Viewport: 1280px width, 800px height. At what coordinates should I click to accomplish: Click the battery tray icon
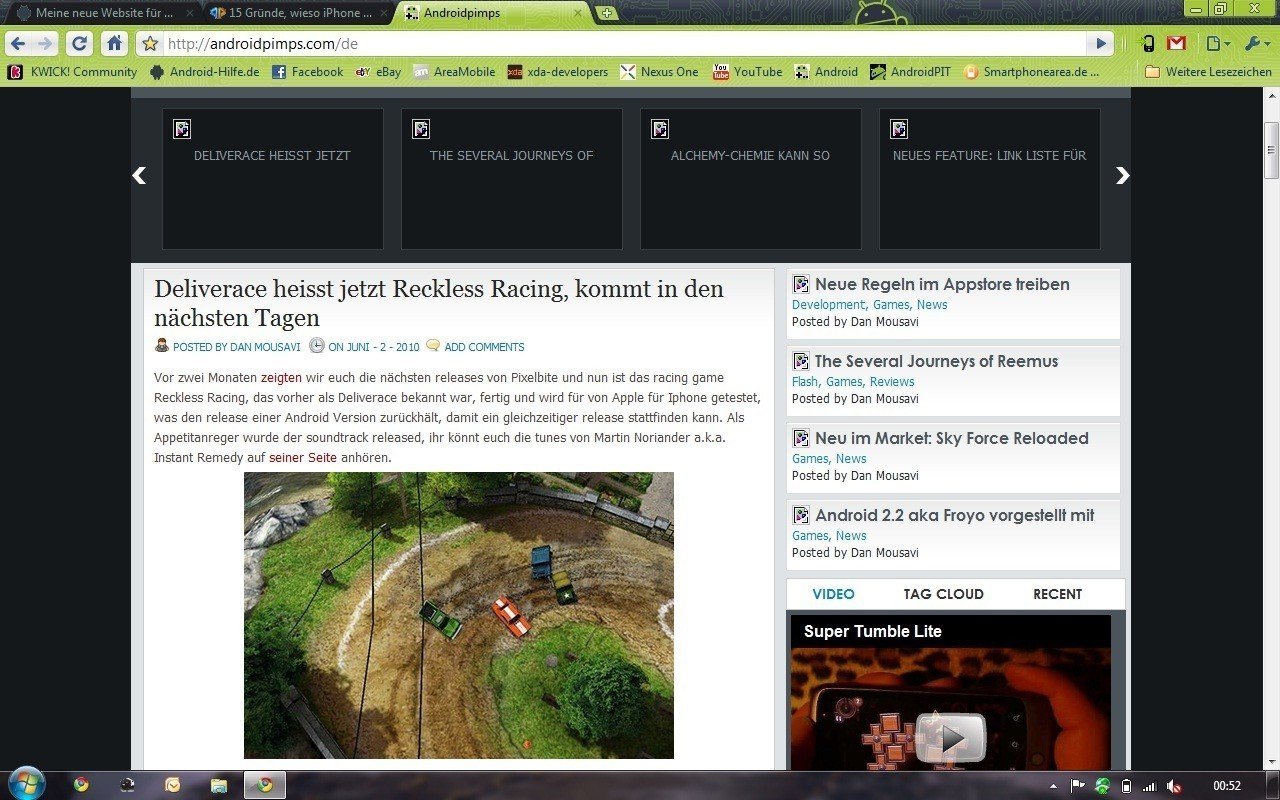coord(1126,786)
